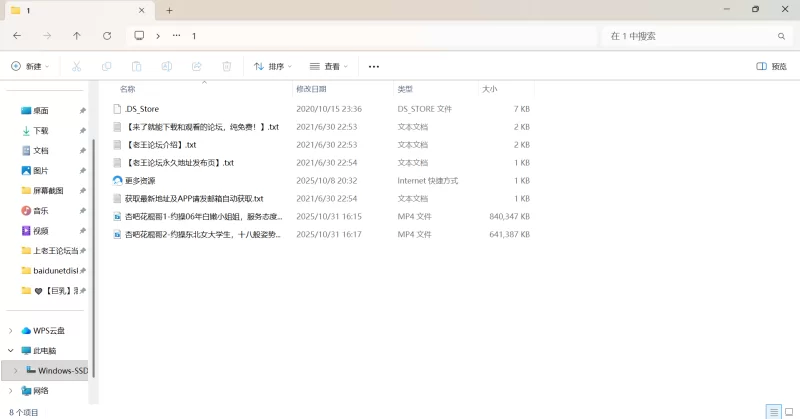Click the Share icon in the toolbar

(x=197, y=66)
